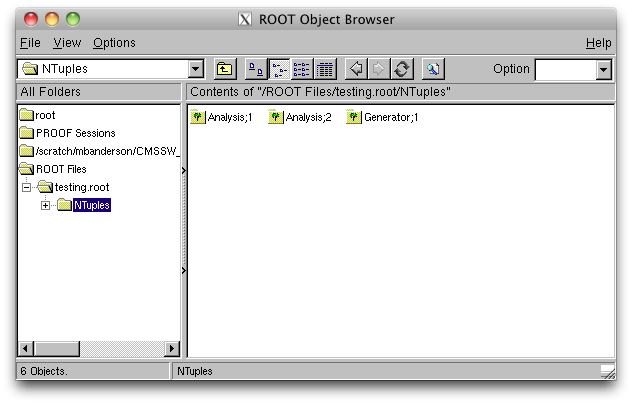Collapse the testing.root tree node
This screenshot has height=404, width=632.
point(27,187)
